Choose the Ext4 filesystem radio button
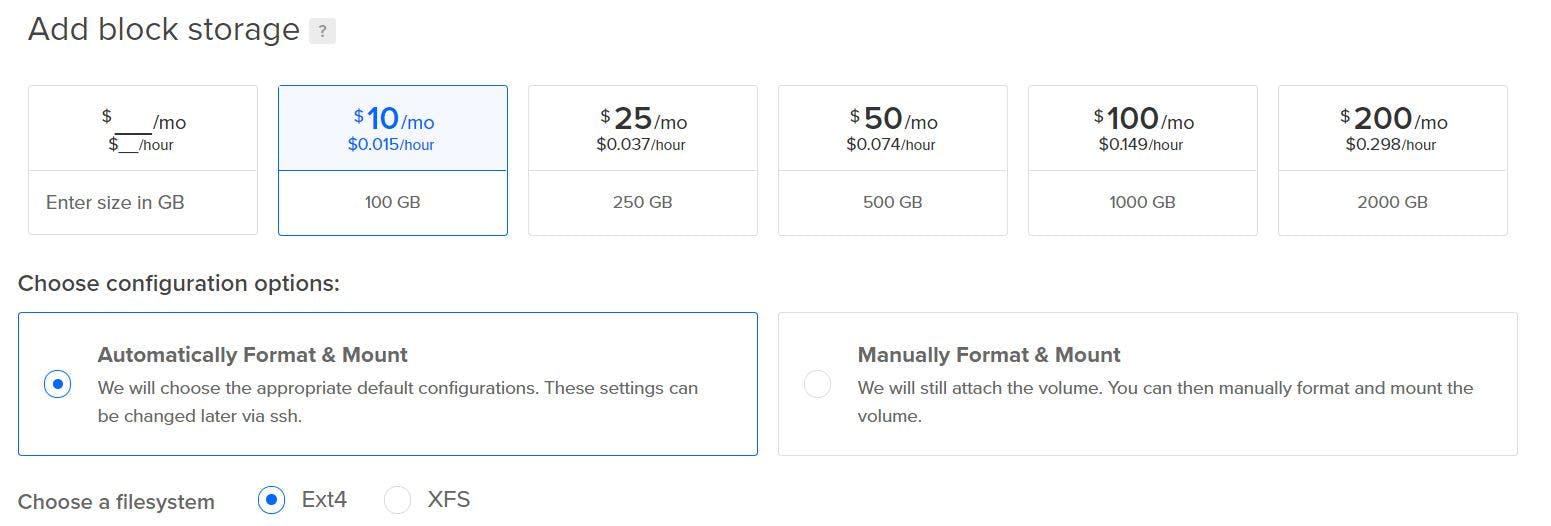This screenshot has width=1551, height=526. (271, 500)
